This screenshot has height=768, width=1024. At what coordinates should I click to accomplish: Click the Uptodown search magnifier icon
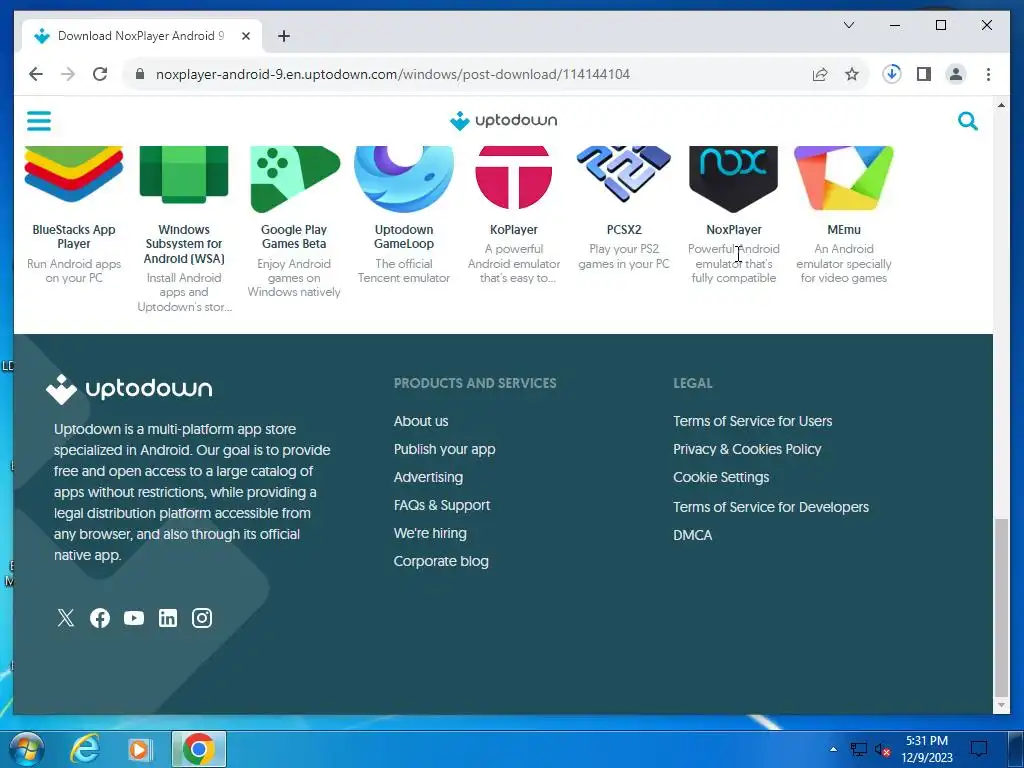(967, 121)
